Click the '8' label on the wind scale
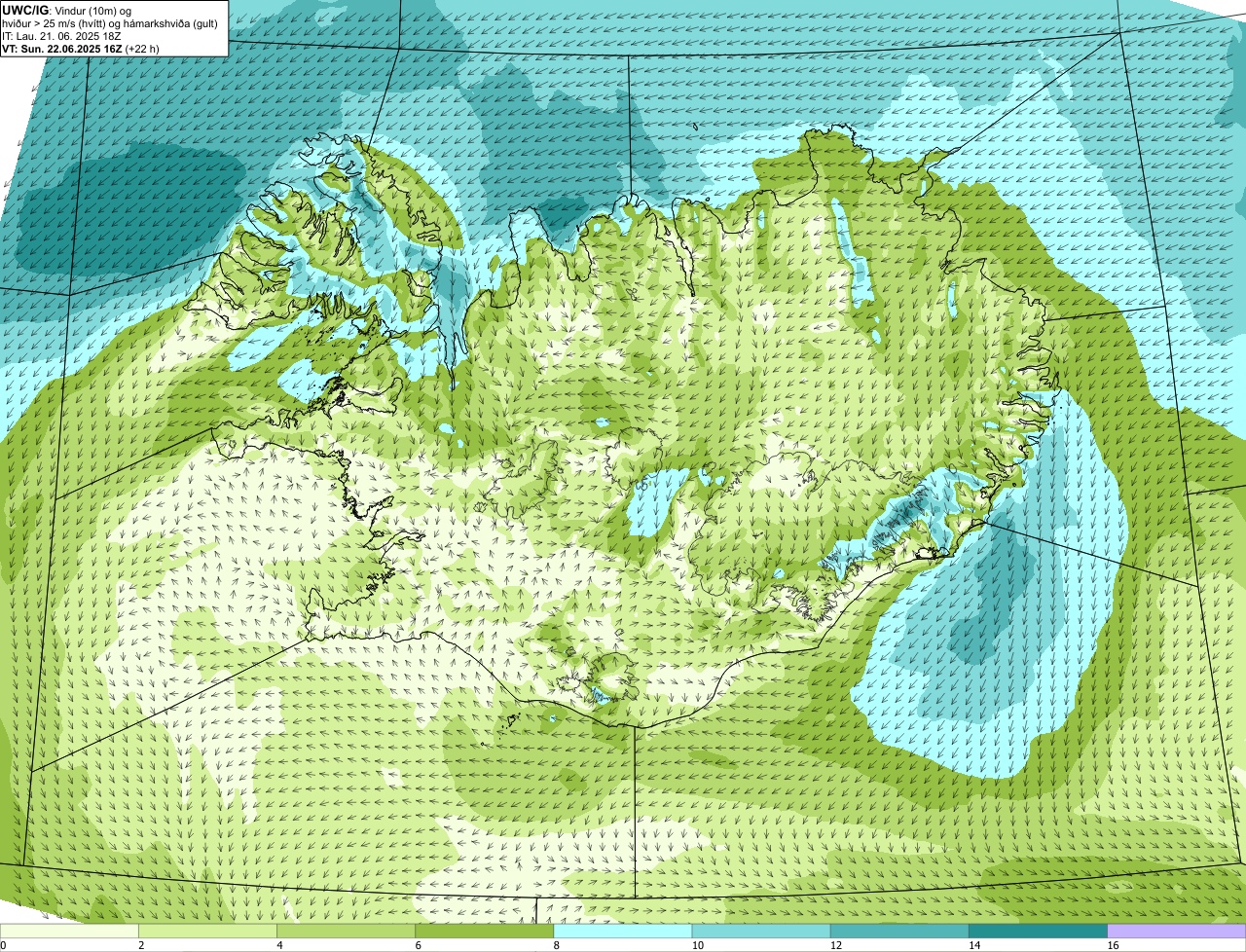 click(x=556, y=945)
